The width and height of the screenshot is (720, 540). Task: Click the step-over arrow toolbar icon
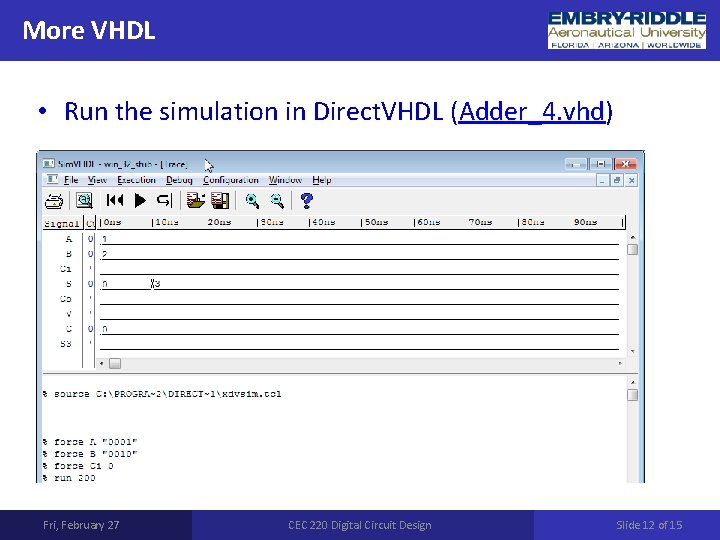point(164,200)
